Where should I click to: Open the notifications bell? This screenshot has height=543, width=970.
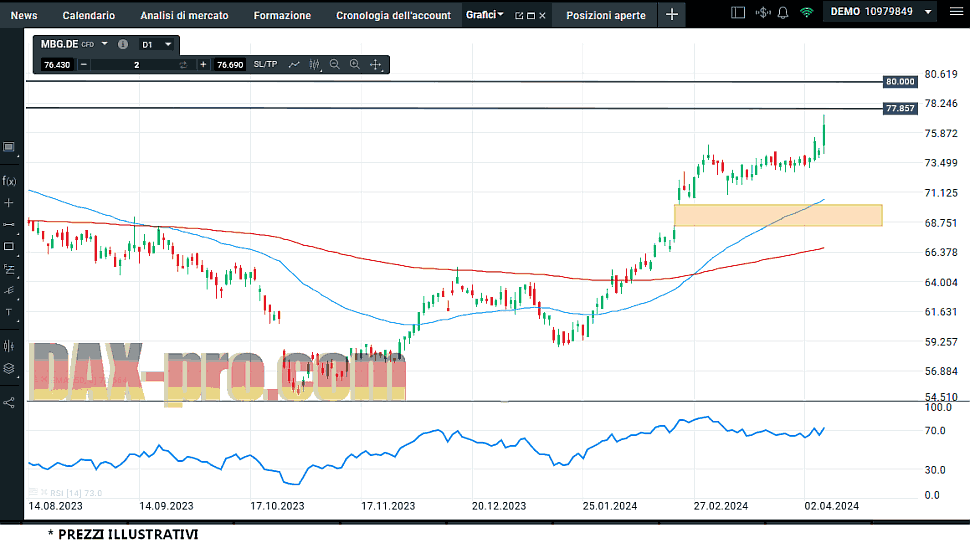(x=783, y=12)
